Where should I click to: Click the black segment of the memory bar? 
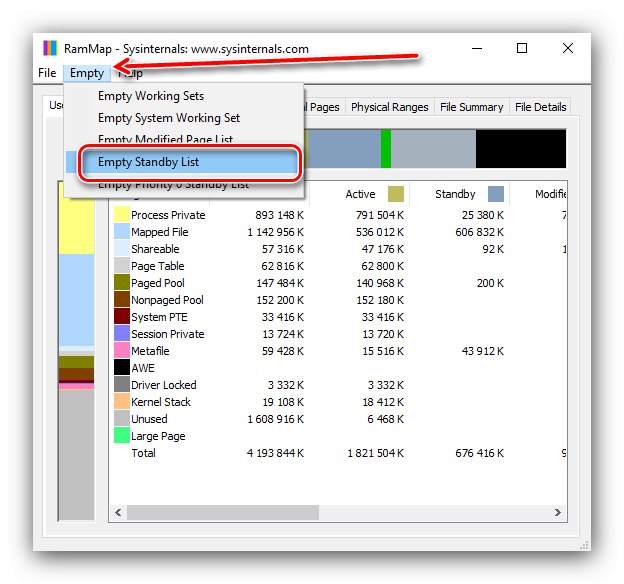point(521,149)
